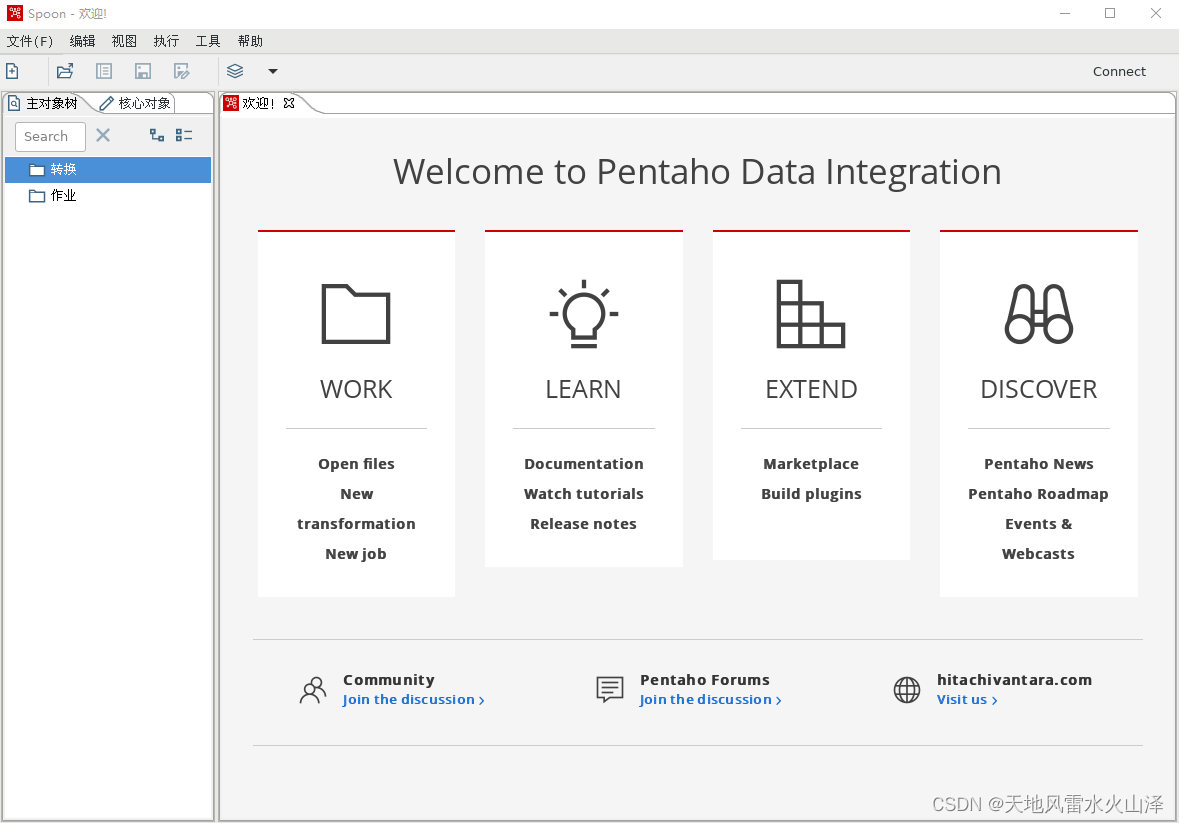
Task: Click the WORK heading
Action: pos(356,389)
